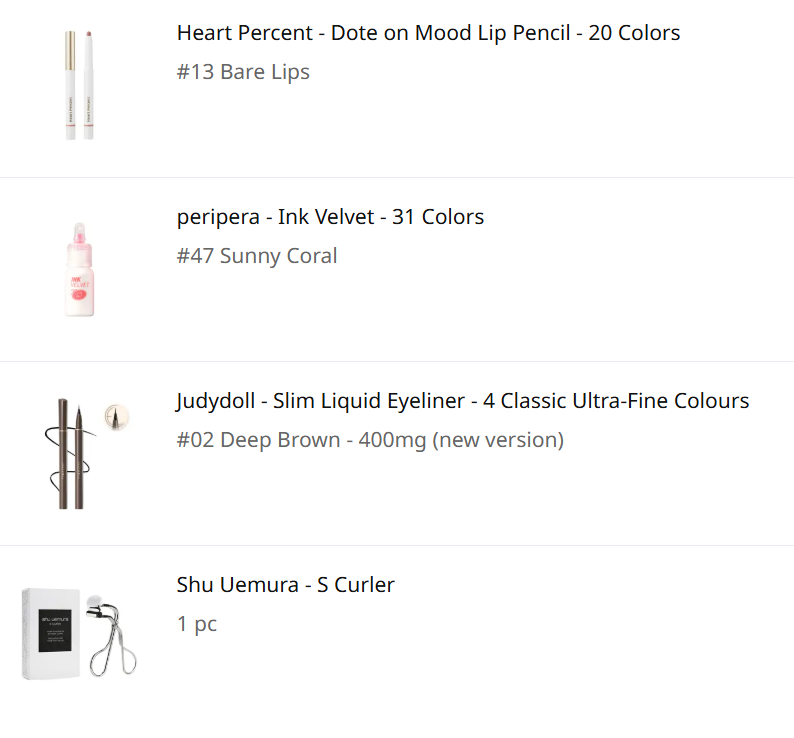The height and width of the screenshot is (738, 794).
Task: Click the round eyeliner tip close-up icon
Action: 116,417
